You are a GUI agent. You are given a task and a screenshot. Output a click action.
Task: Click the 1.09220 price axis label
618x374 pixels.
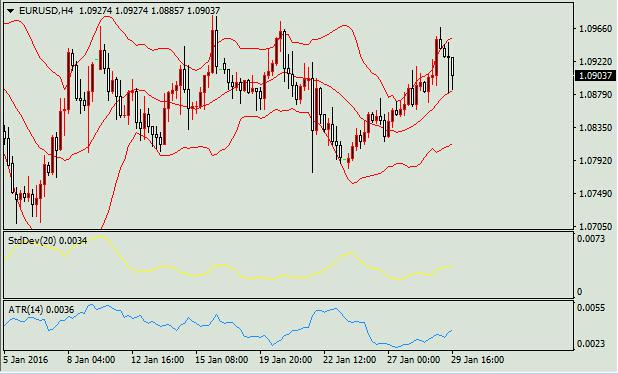point(596,62)
